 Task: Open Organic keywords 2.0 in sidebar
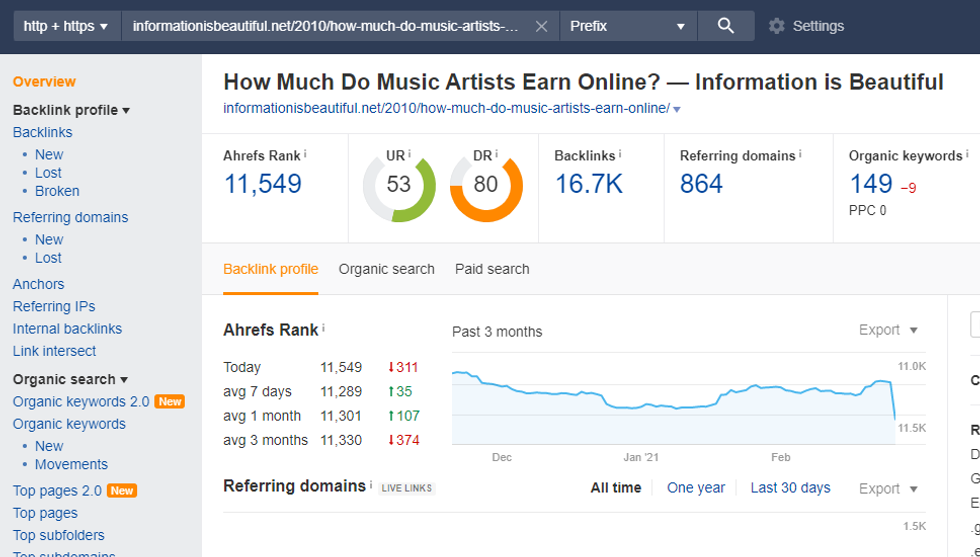click(x=81, y=402)
